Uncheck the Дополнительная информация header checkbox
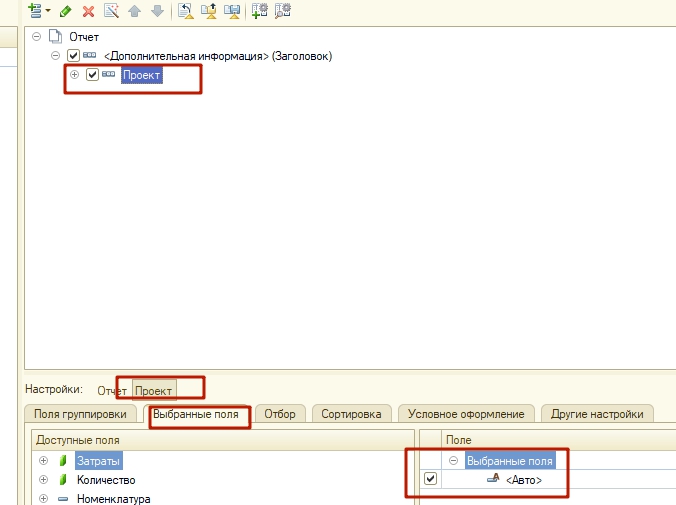This screenshot has width=676, height=505. pyautogui.click(x=73, y=56)
